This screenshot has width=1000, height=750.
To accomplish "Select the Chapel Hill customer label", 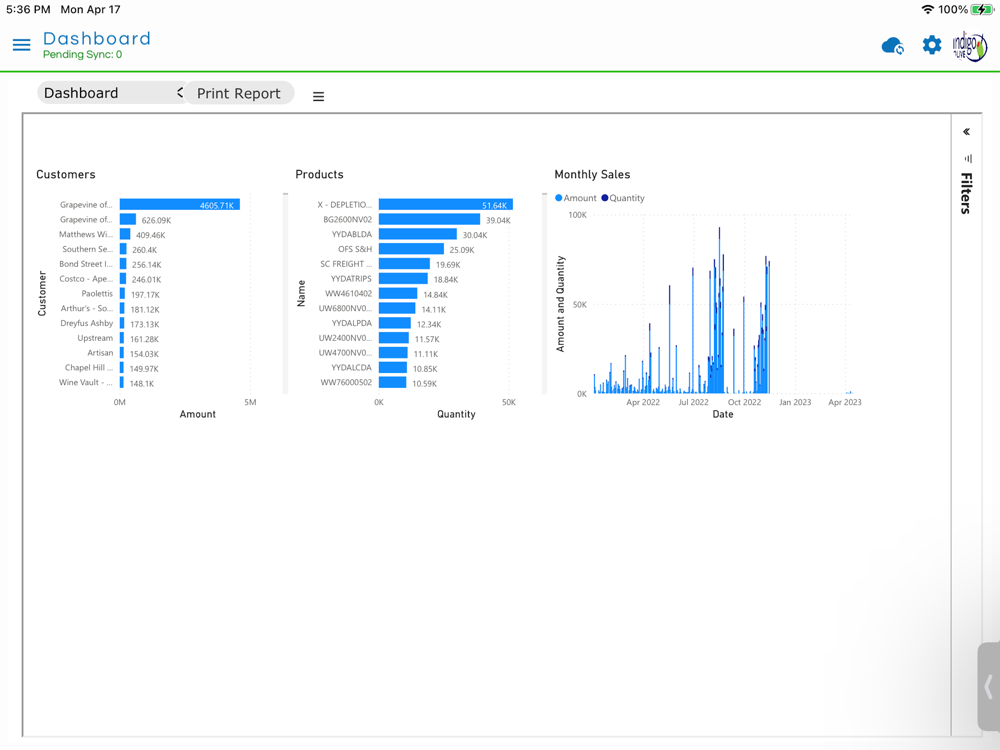I will [x=89, y=367].
